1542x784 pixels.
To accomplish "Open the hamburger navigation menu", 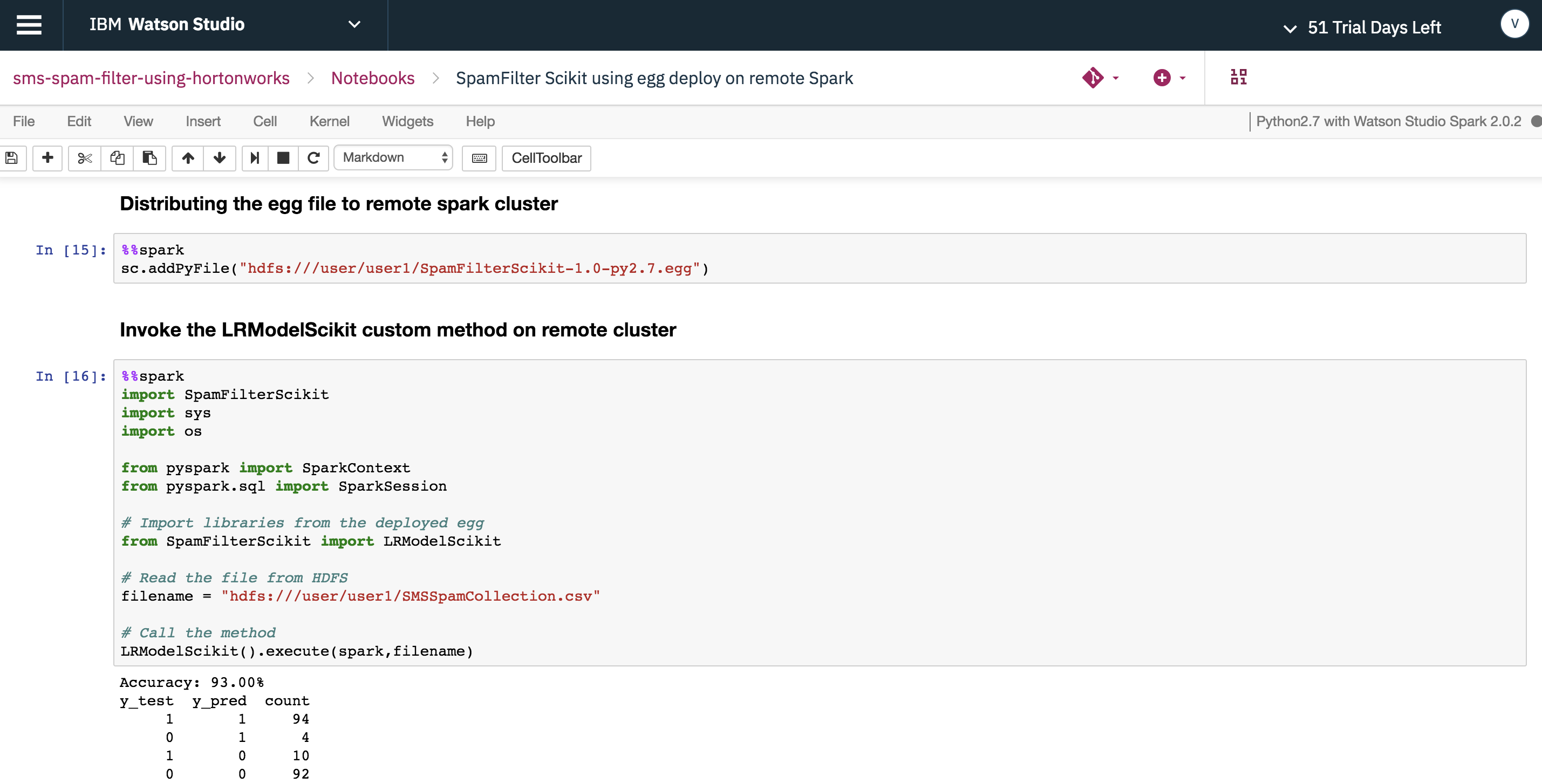I will (x=29, y=24).
